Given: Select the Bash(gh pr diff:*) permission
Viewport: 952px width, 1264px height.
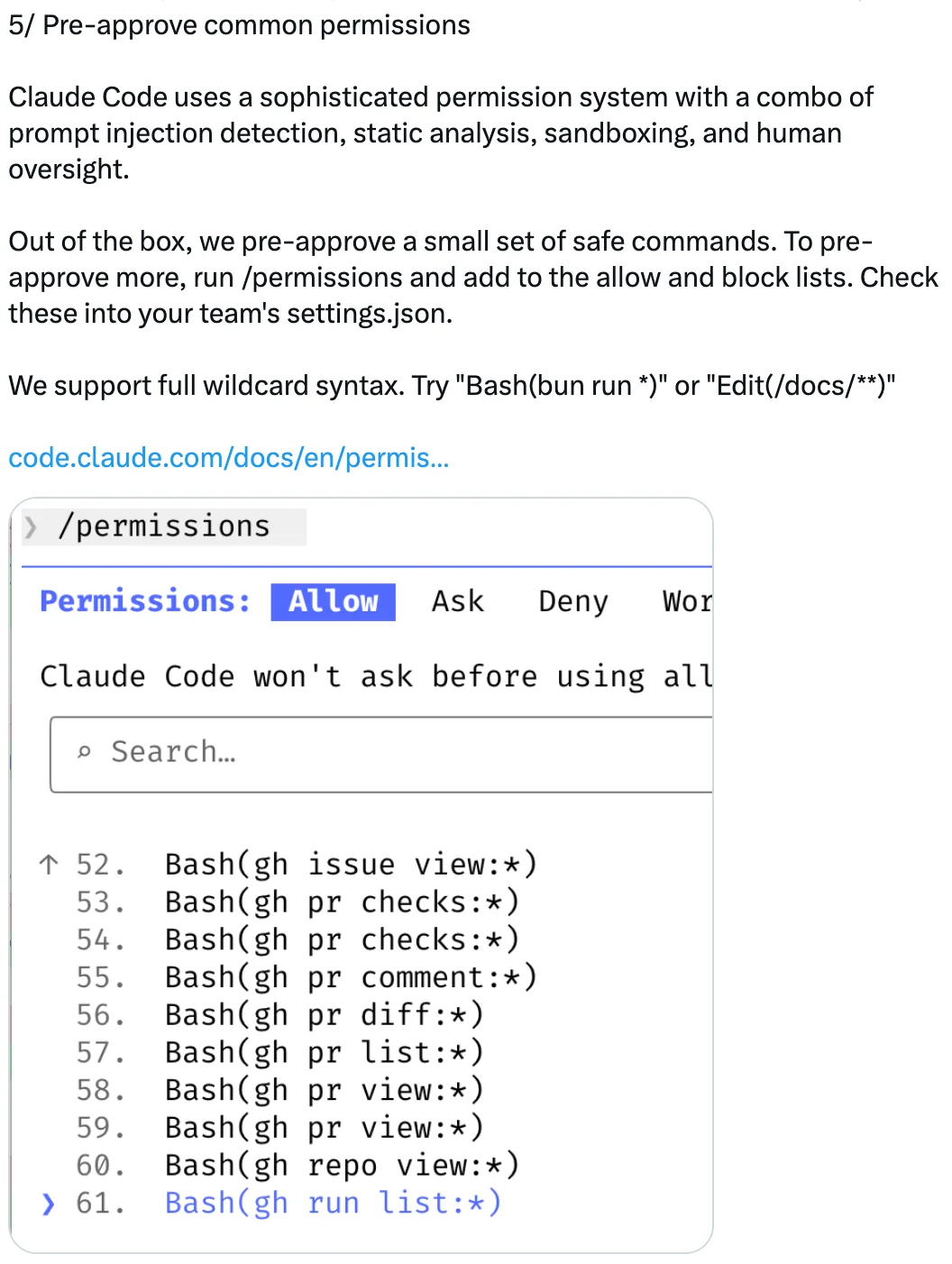Looking at the screenshot, I should point(324,1014).
